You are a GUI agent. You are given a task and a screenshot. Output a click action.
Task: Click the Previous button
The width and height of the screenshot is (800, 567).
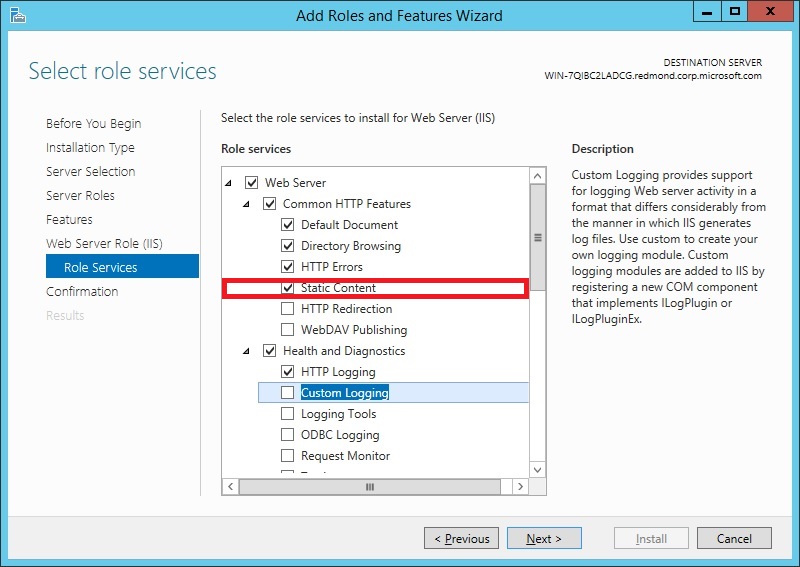(461, 538)
